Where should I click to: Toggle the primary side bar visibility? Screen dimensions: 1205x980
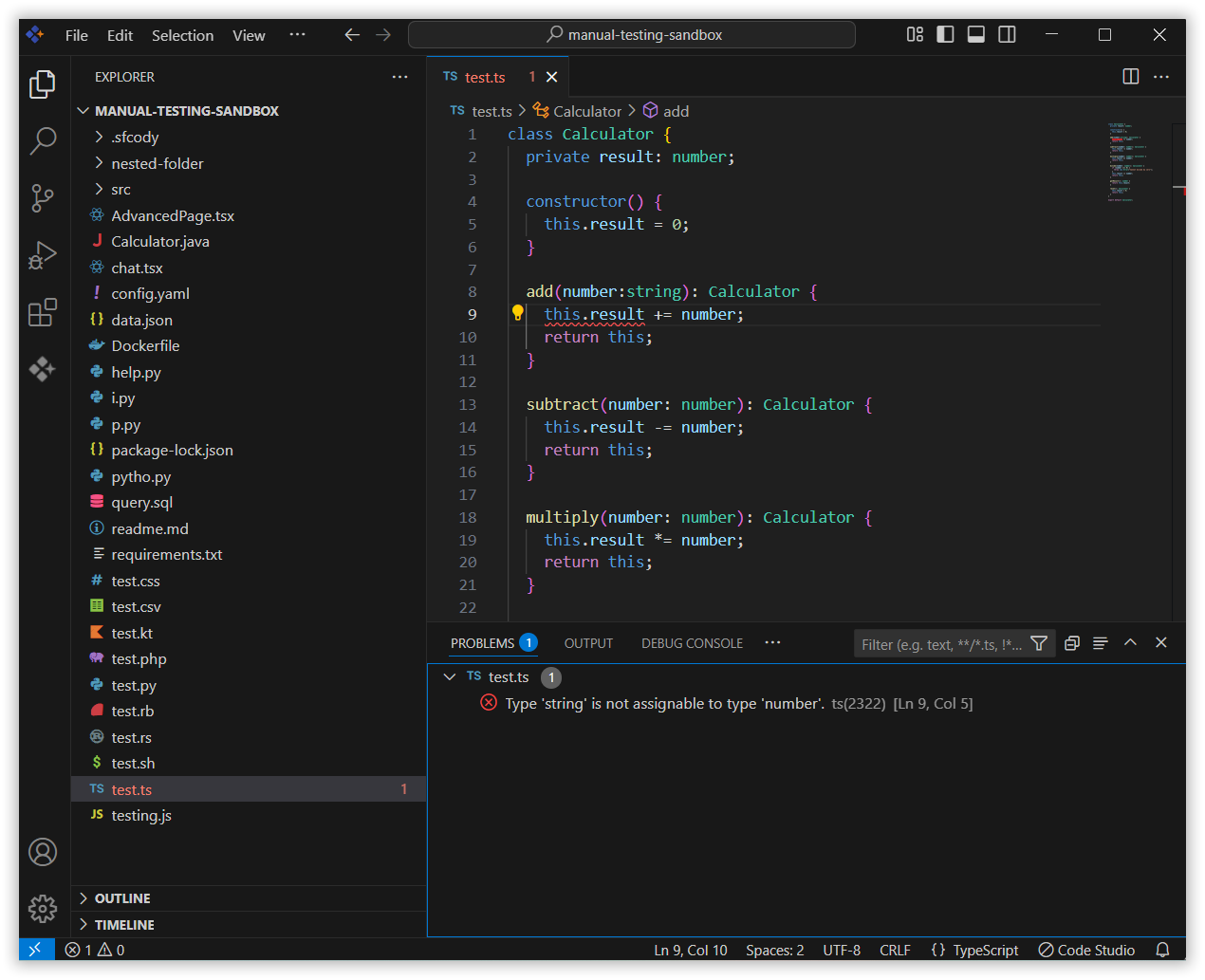click(x=945, y=35)
